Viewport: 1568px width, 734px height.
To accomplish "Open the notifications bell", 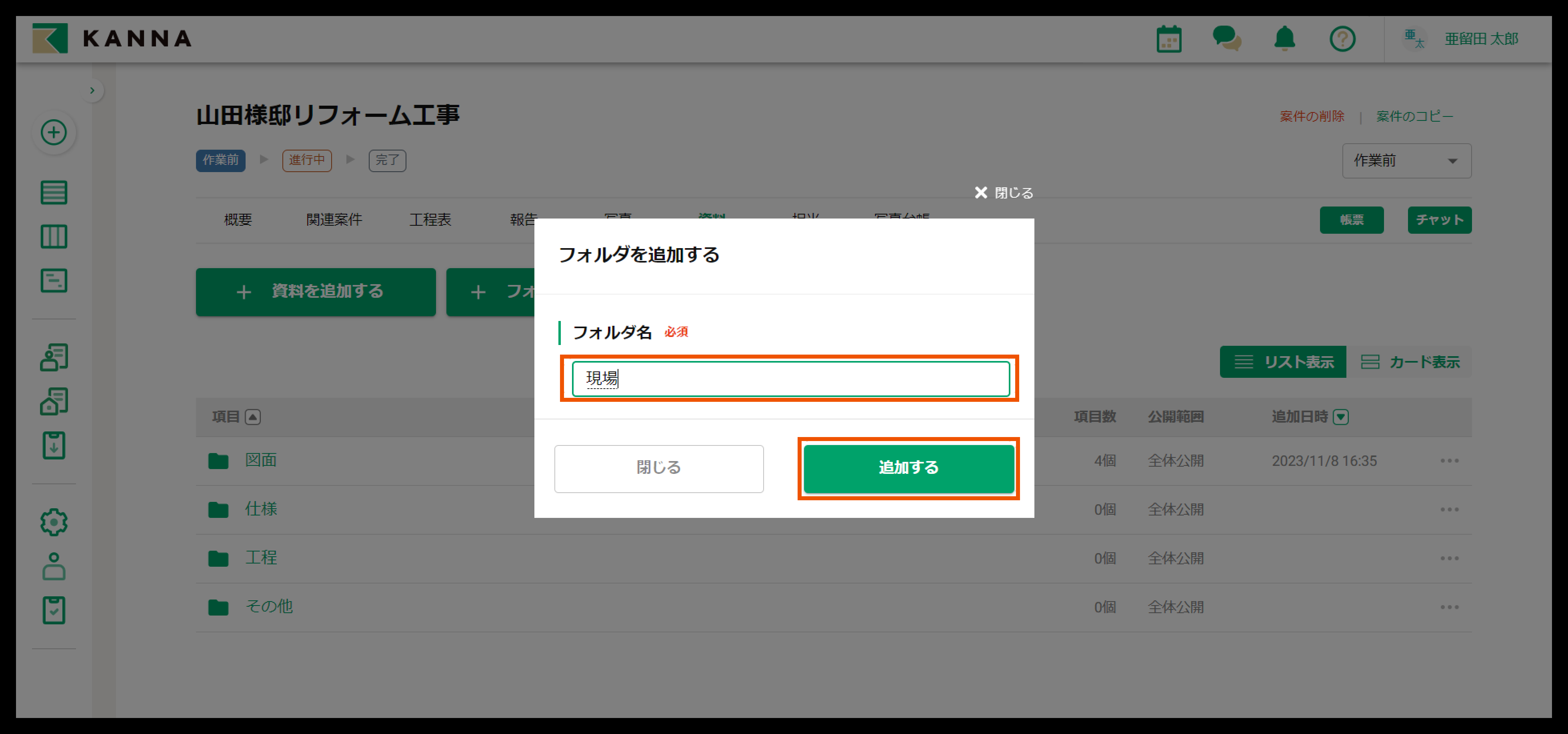I will (x=1284, y=39).
